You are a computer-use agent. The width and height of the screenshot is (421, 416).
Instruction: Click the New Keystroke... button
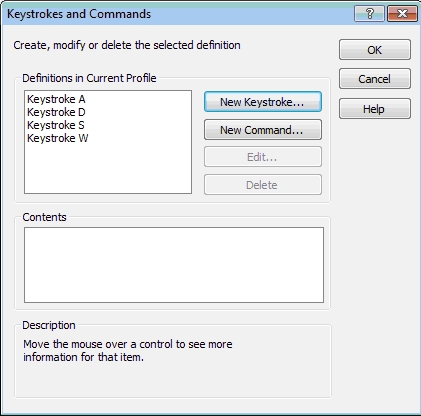(263, 102)
